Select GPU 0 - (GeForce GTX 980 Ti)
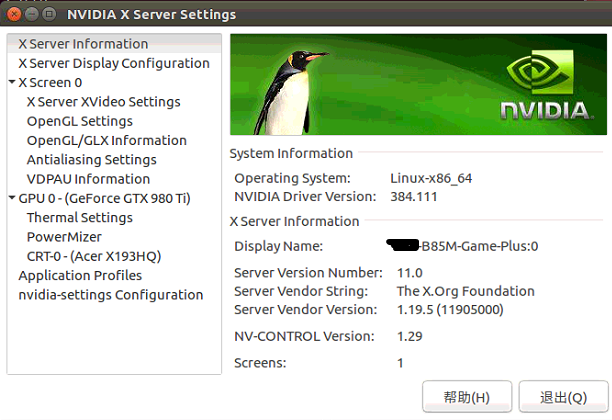Image resolution: width=612 pixels, height=420 pixels. click(104, 198)
